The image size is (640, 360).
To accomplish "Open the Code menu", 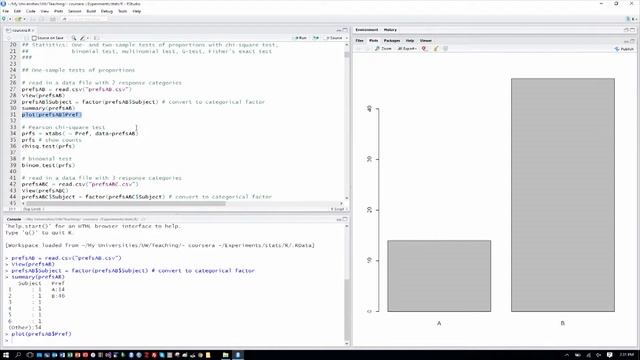I will tap(31, 11).
